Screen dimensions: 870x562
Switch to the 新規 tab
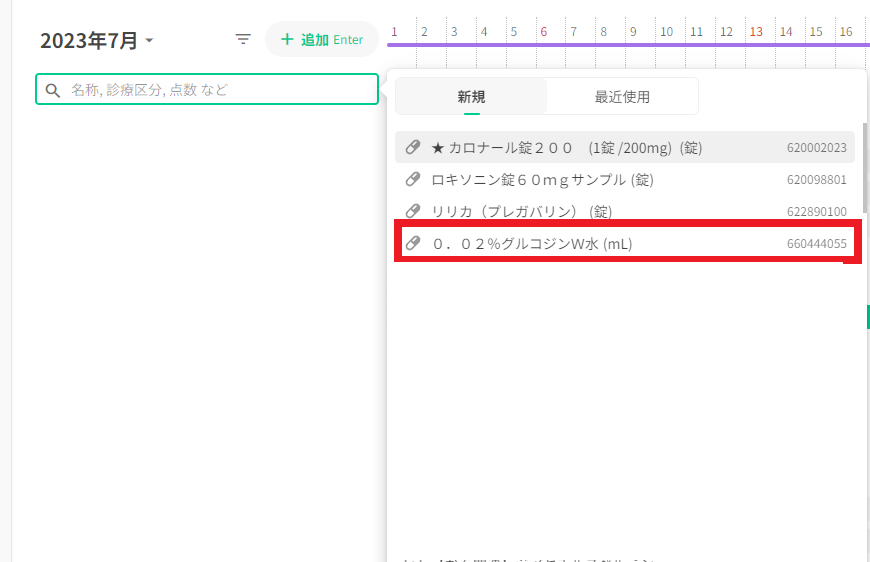471,97
